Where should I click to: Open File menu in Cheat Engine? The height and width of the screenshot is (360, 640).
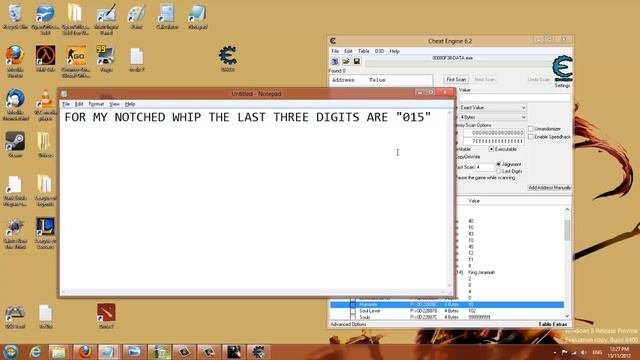point(335,51)
